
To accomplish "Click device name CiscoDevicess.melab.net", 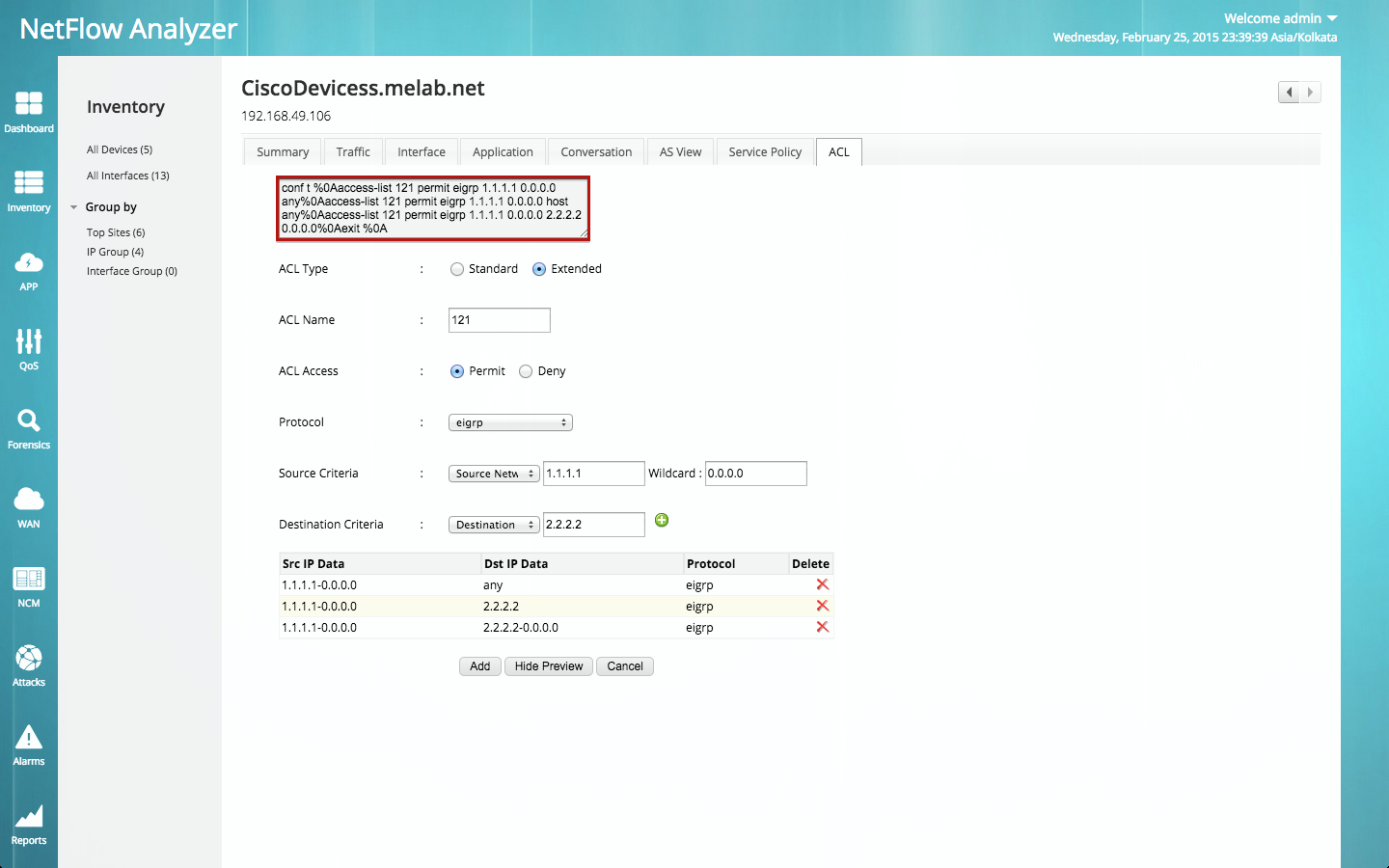I will click(363, 88).
